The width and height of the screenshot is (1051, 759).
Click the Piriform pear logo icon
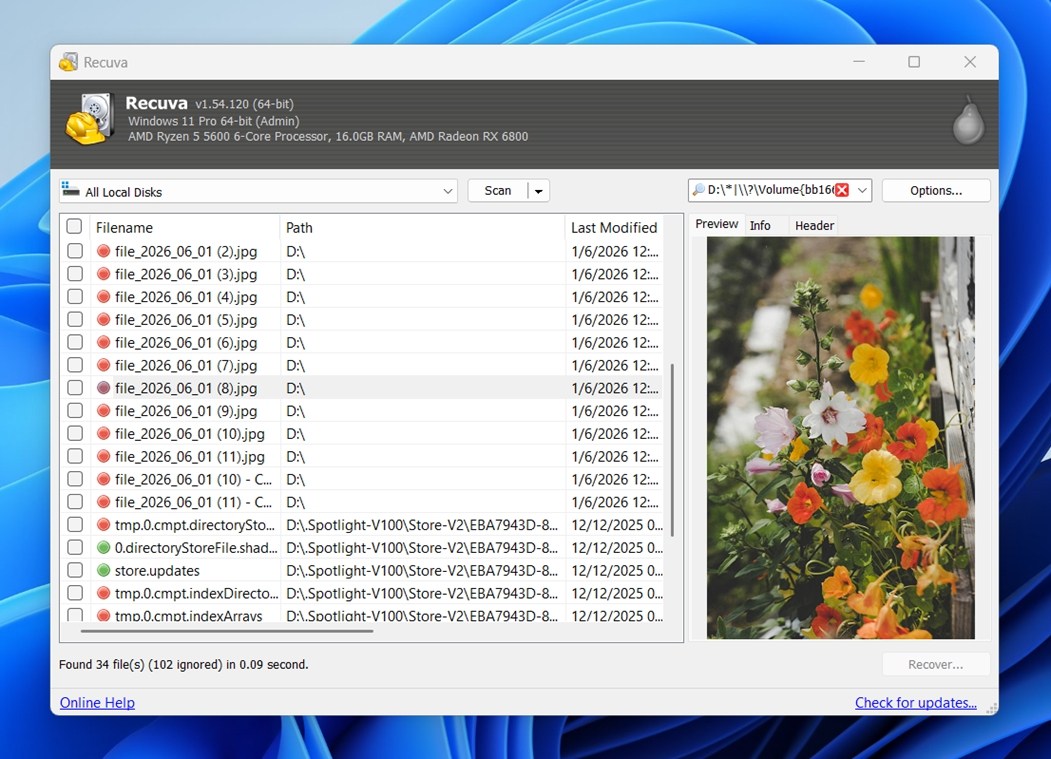pos(968,120)
